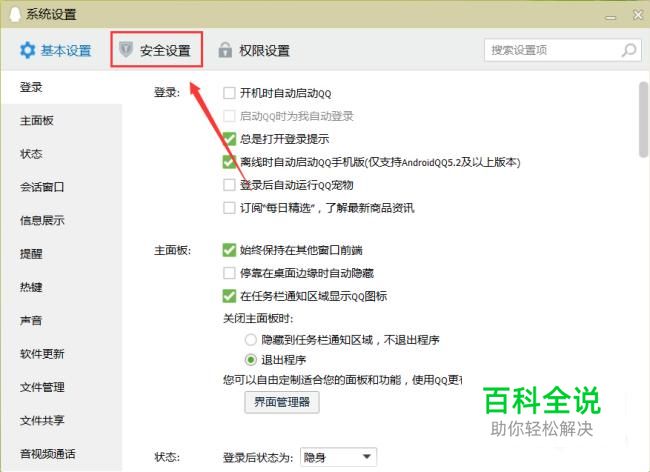Minimize the 系统设置 window
Screen dimensions: 650x472
coord(610,17)
